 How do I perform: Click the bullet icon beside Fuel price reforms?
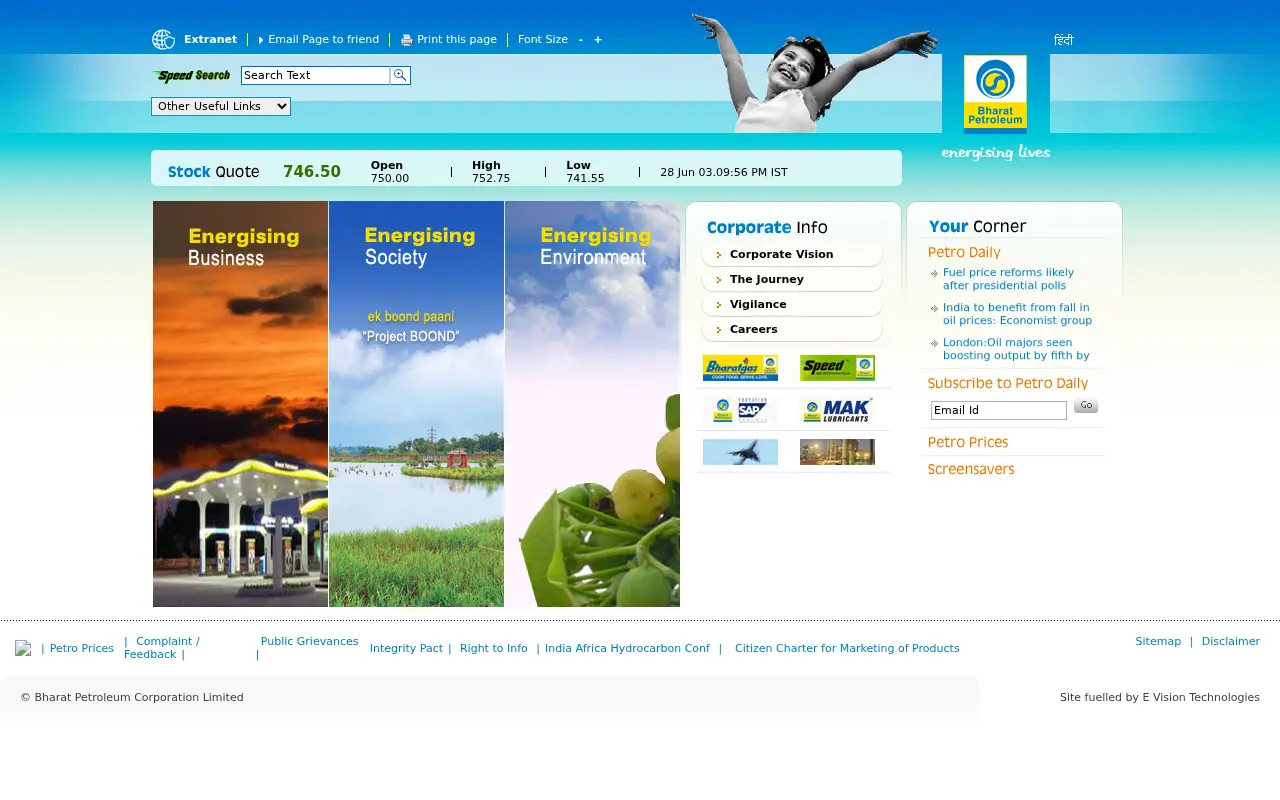click(x=934, y=273)
